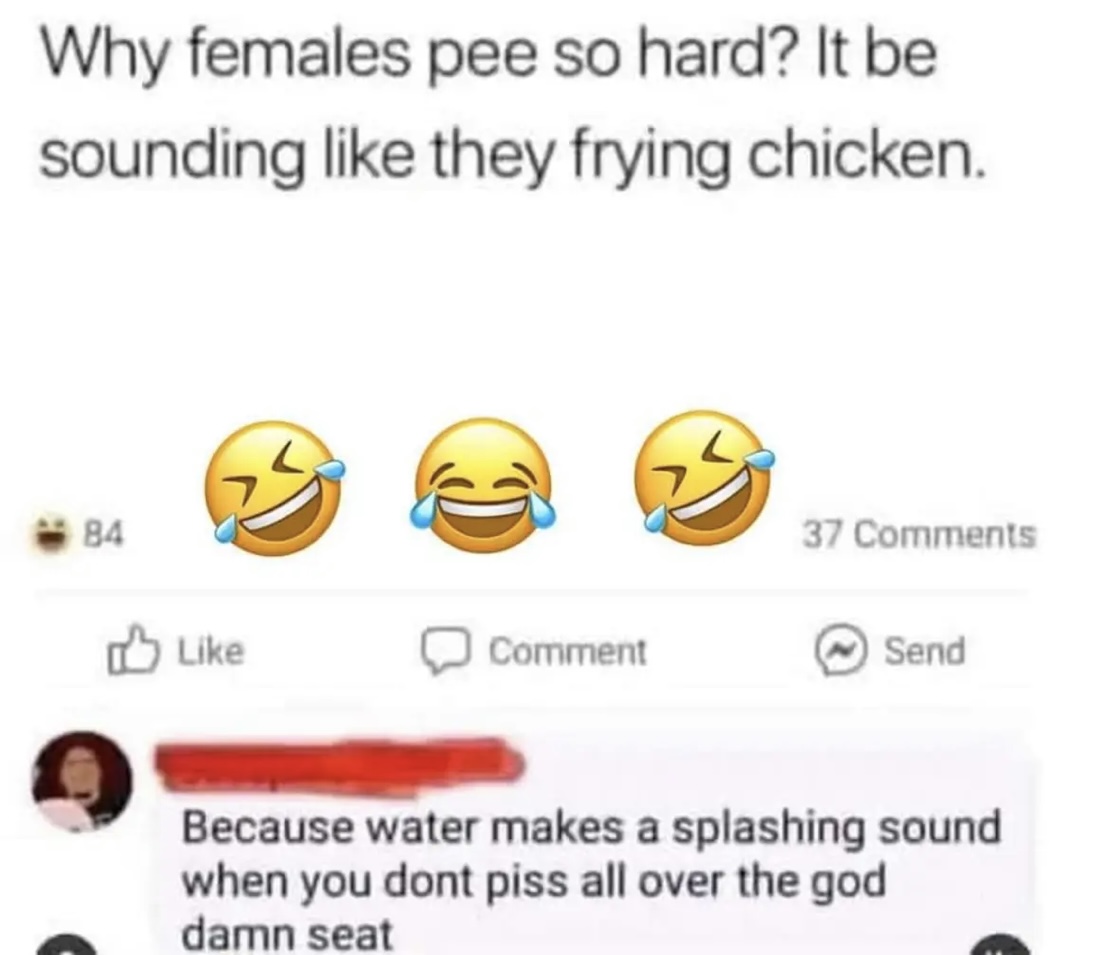Open the commenter's profile picture
The width and height of the screenshot is (1108, 955).
[82, 782]
